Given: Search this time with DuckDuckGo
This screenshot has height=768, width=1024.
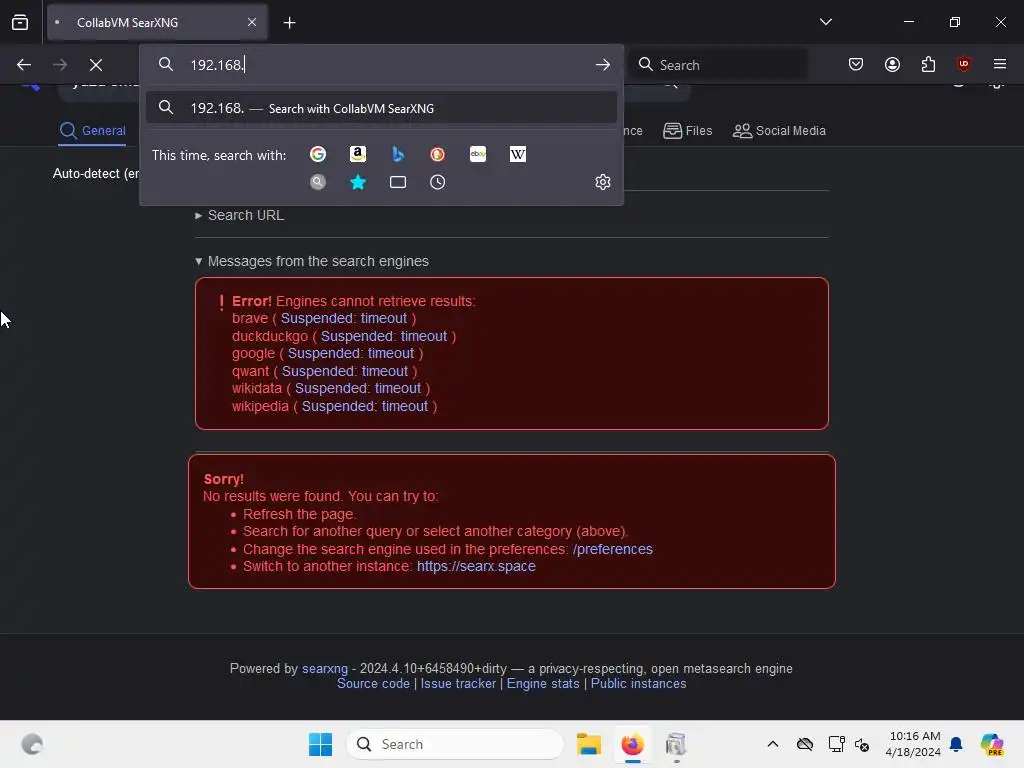Looking at the screenshot, I should 438,154.
